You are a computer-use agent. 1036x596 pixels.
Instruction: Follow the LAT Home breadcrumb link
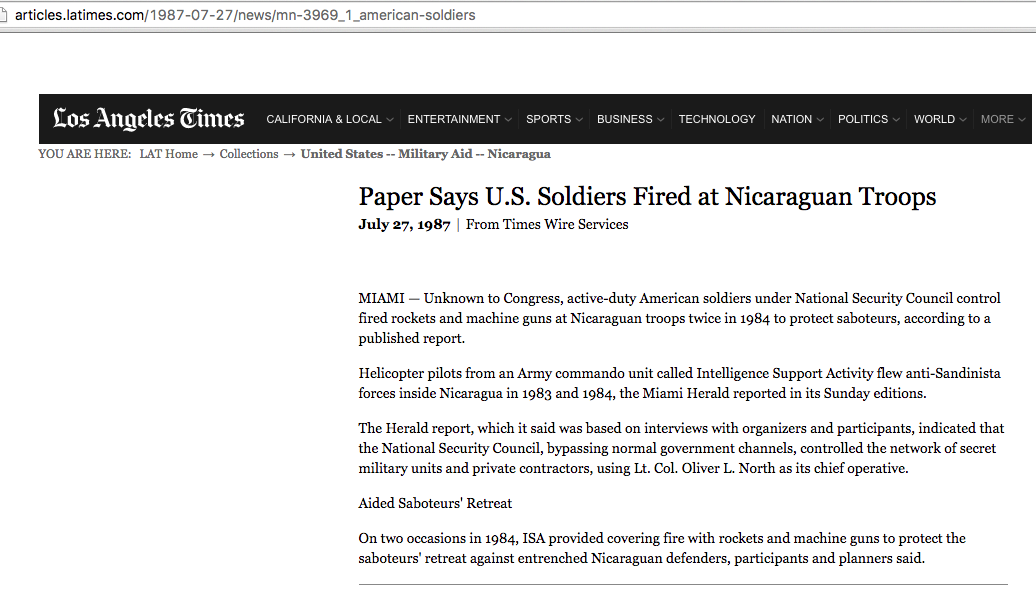168,154
